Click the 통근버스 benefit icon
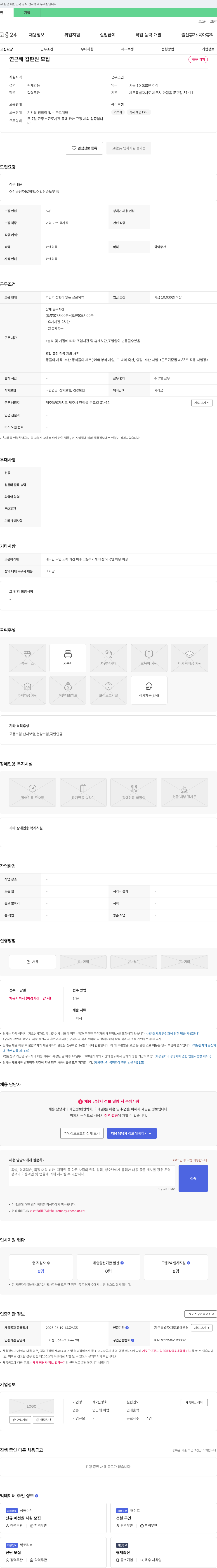Image resolution: width=217 pixels, height=1568 pixels. tap(27, 658)
